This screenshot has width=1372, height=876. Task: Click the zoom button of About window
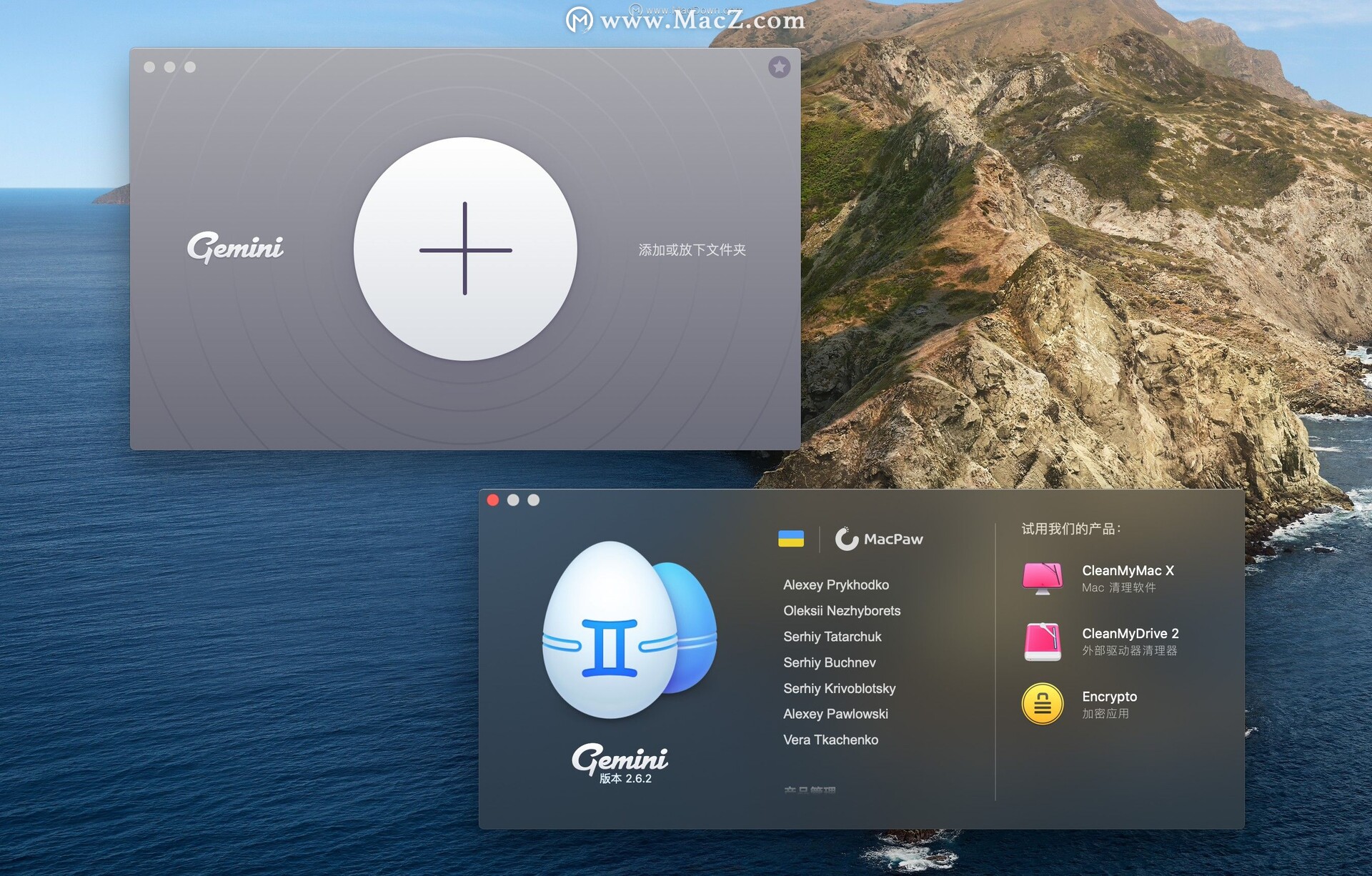coord(534,500)
